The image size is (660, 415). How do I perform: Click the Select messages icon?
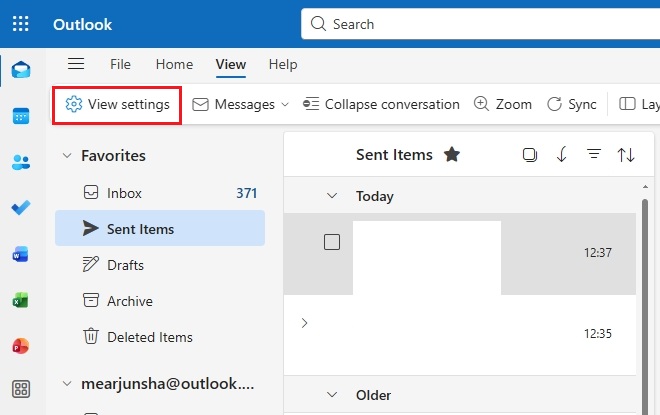[x=530, y=155]
